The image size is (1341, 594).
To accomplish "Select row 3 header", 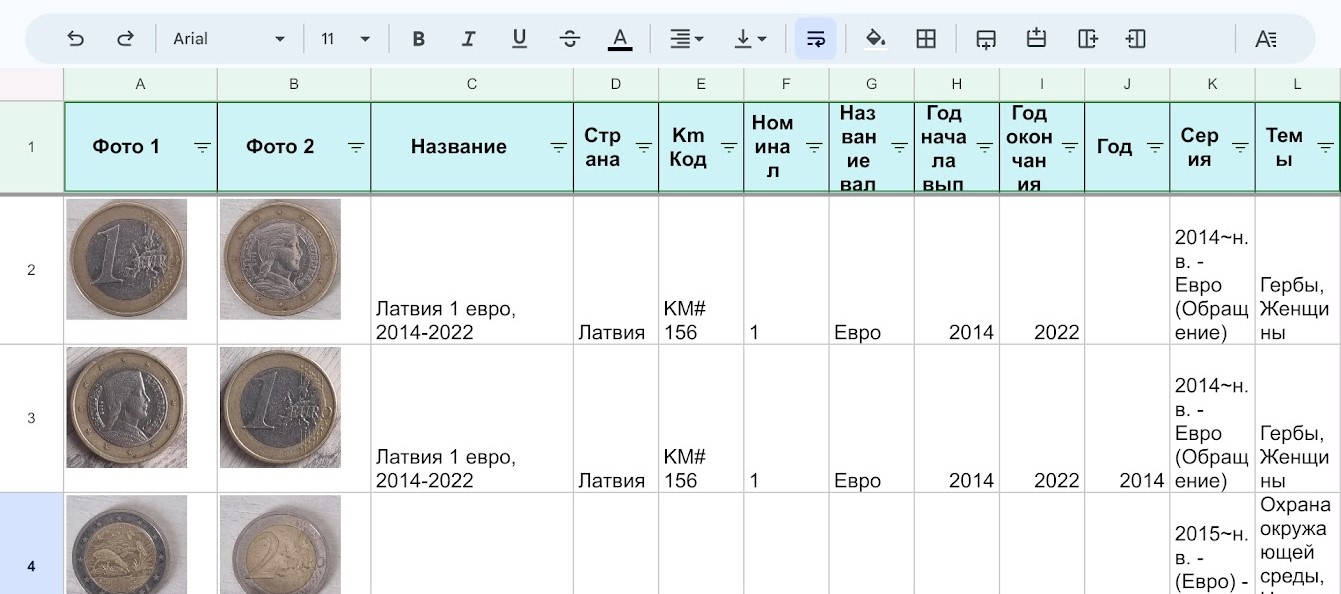I will pos(31,418).
